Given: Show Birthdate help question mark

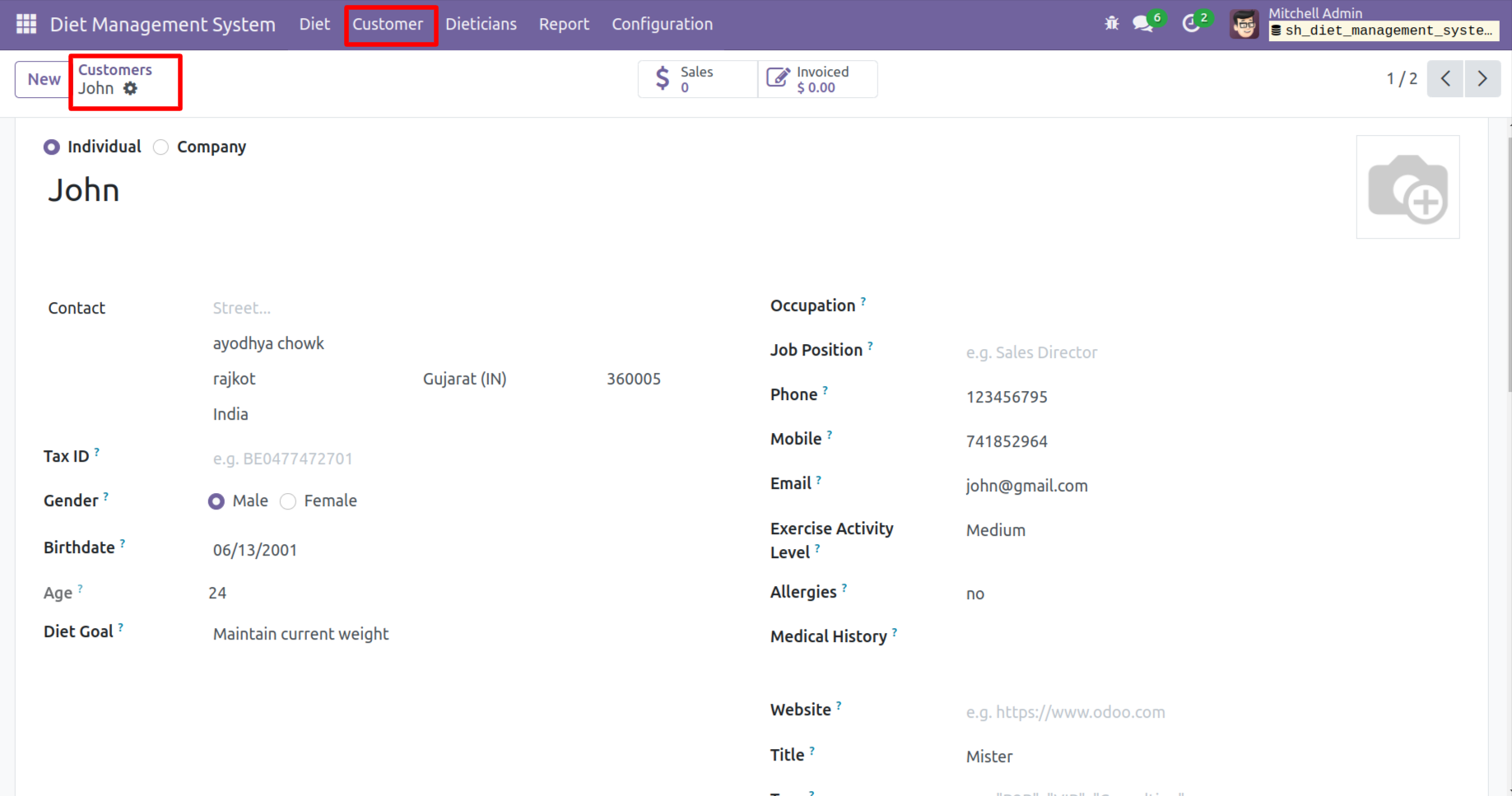Looking at the screenshot, I should coord(123,543).
